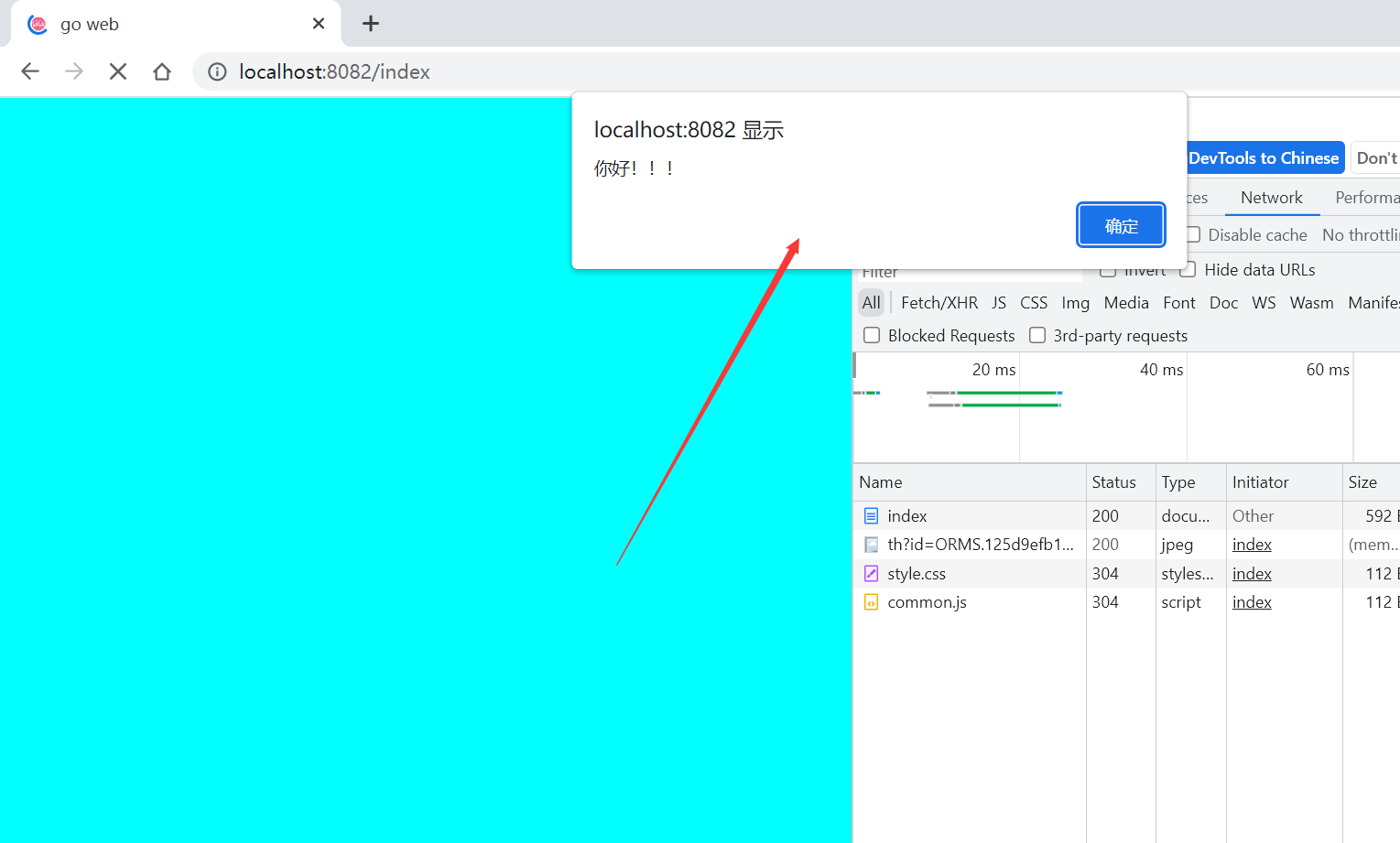Open initiator index link for style.css
The height and width of the screenshot is (843, 1400).
tap(1252, 574)
